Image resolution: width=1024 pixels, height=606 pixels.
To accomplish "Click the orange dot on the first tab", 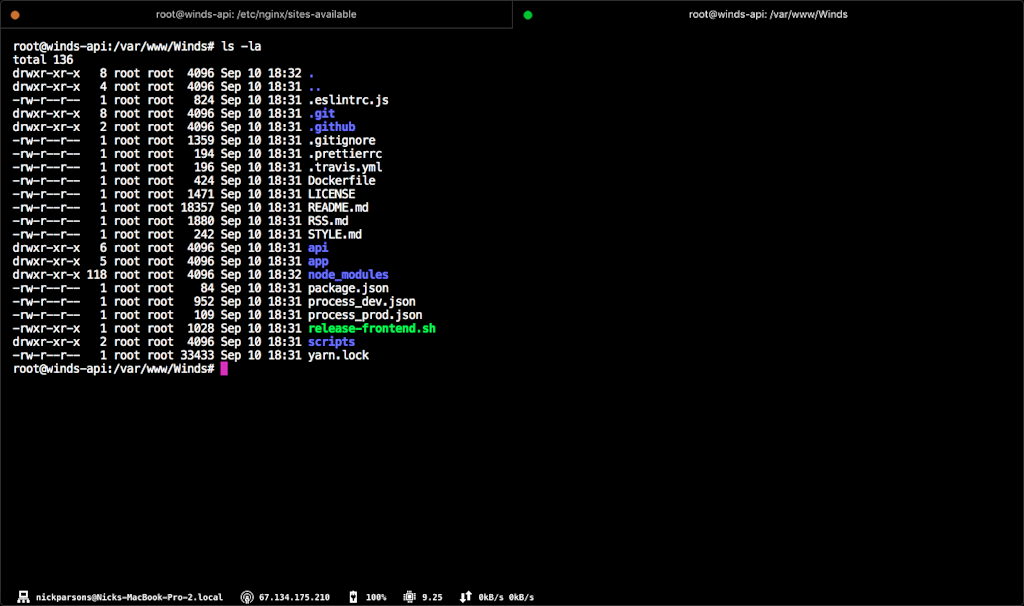I will pos(15,15).
